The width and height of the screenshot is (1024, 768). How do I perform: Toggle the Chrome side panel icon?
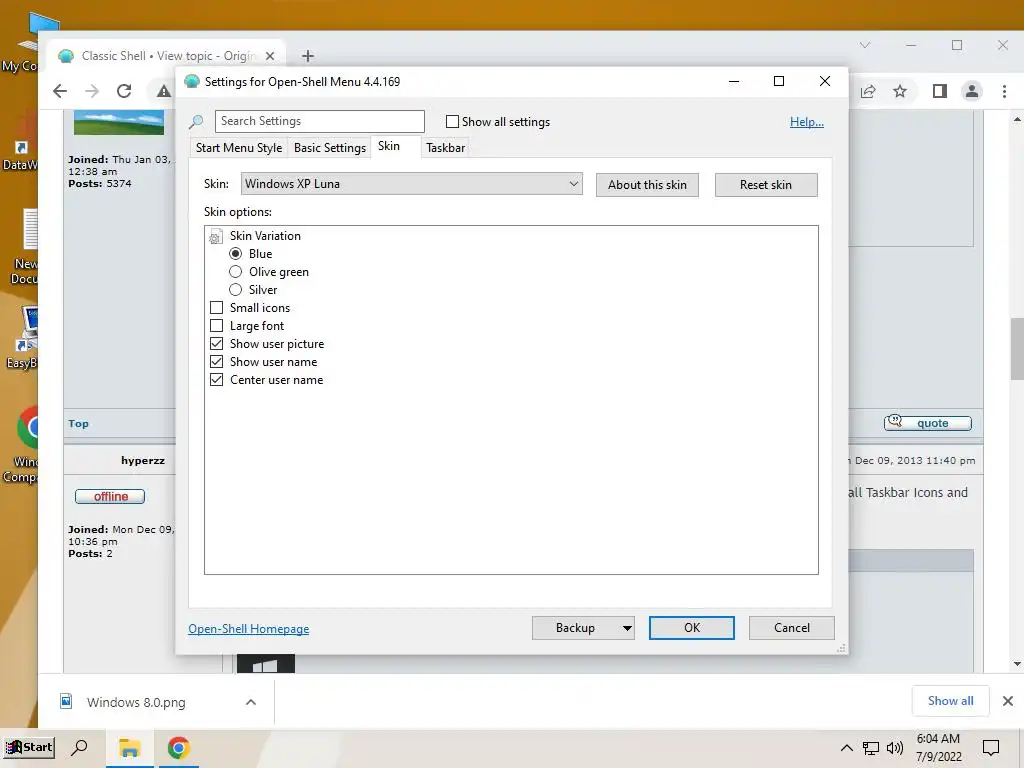(x=940, y=91)
